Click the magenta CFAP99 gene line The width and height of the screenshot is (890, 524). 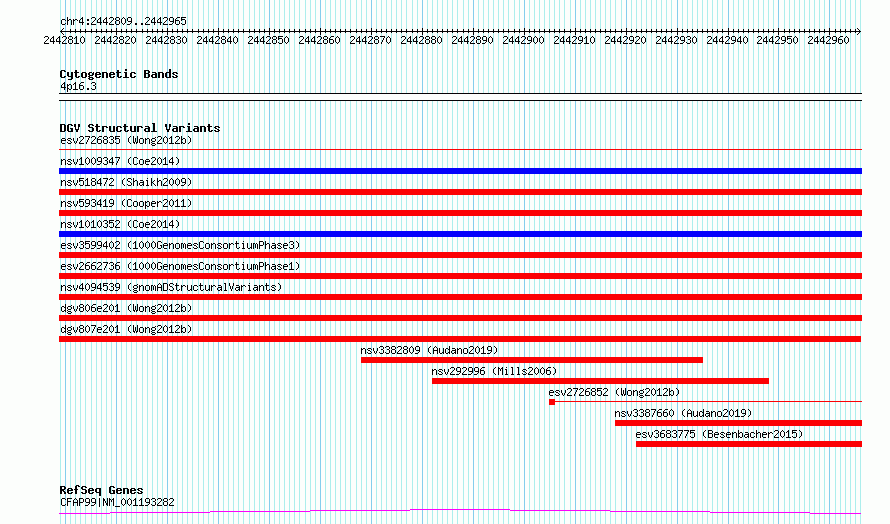tap(460, 512)
